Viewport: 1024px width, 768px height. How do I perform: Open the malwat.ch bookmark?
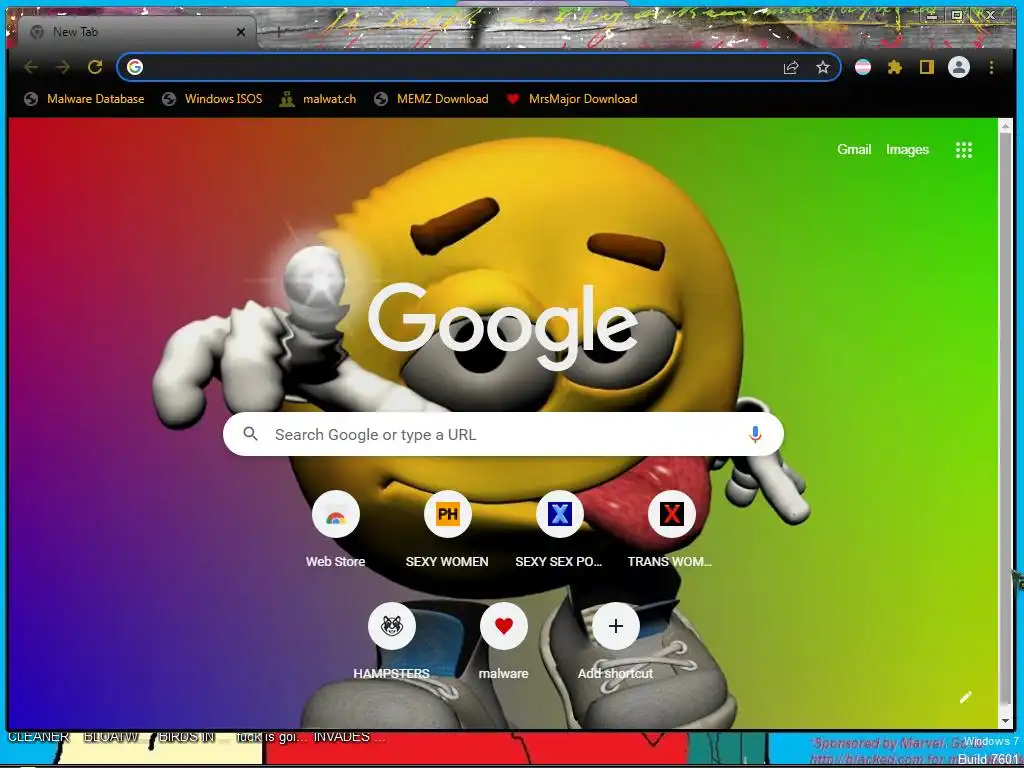pyautogui.click(x=318, y=99)
